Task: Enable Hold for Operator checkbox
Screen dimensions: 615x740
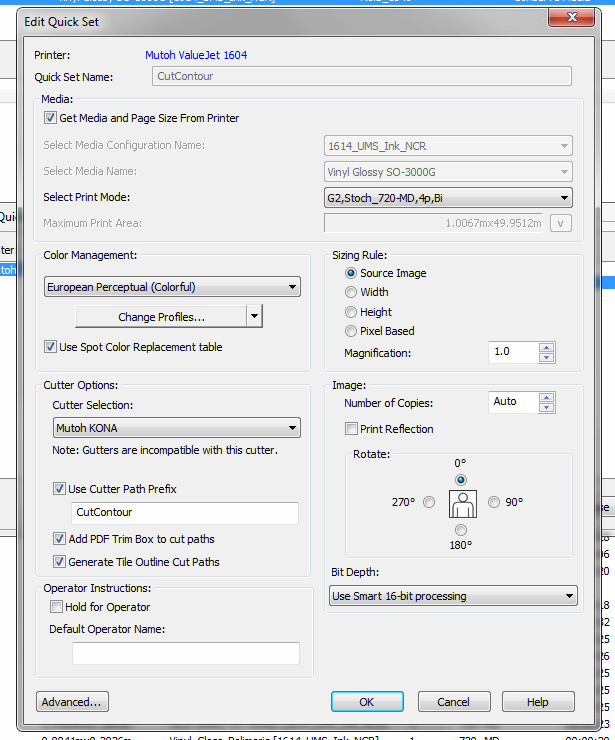Action: tap(56, 606)
